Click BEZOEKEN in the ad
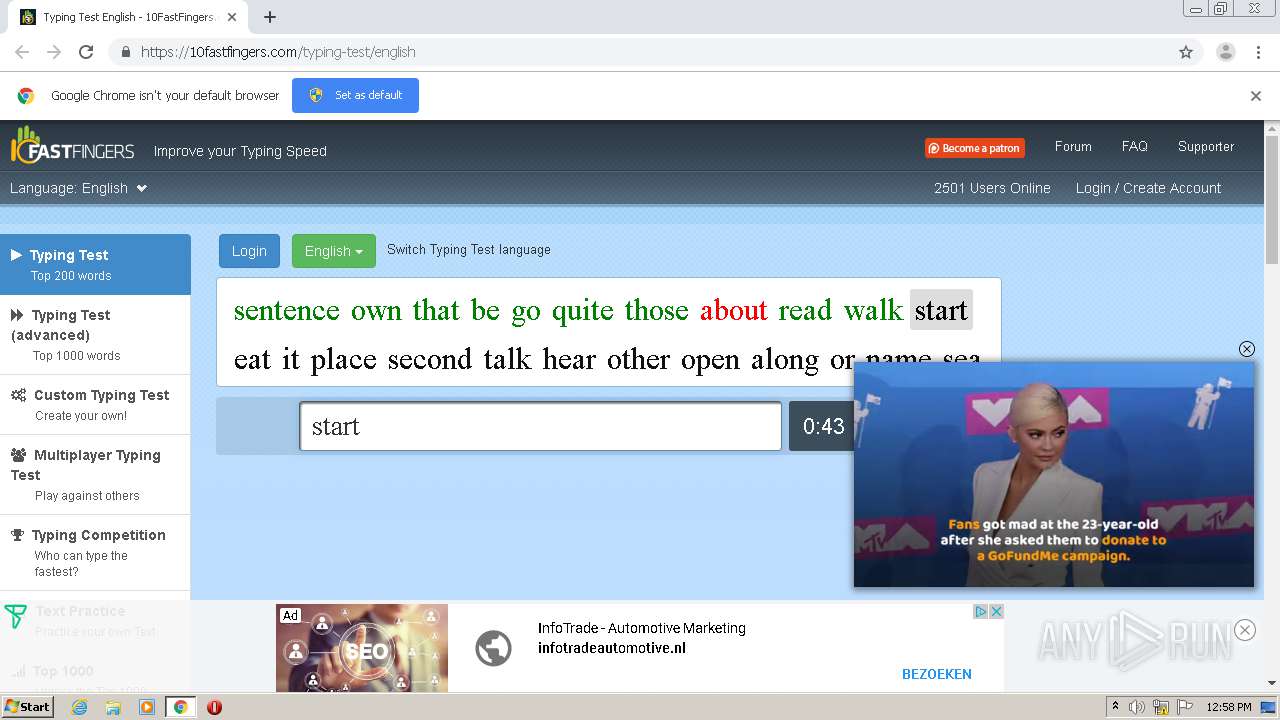The width and height of the screenshot is (1280, 720). point(936,674)
